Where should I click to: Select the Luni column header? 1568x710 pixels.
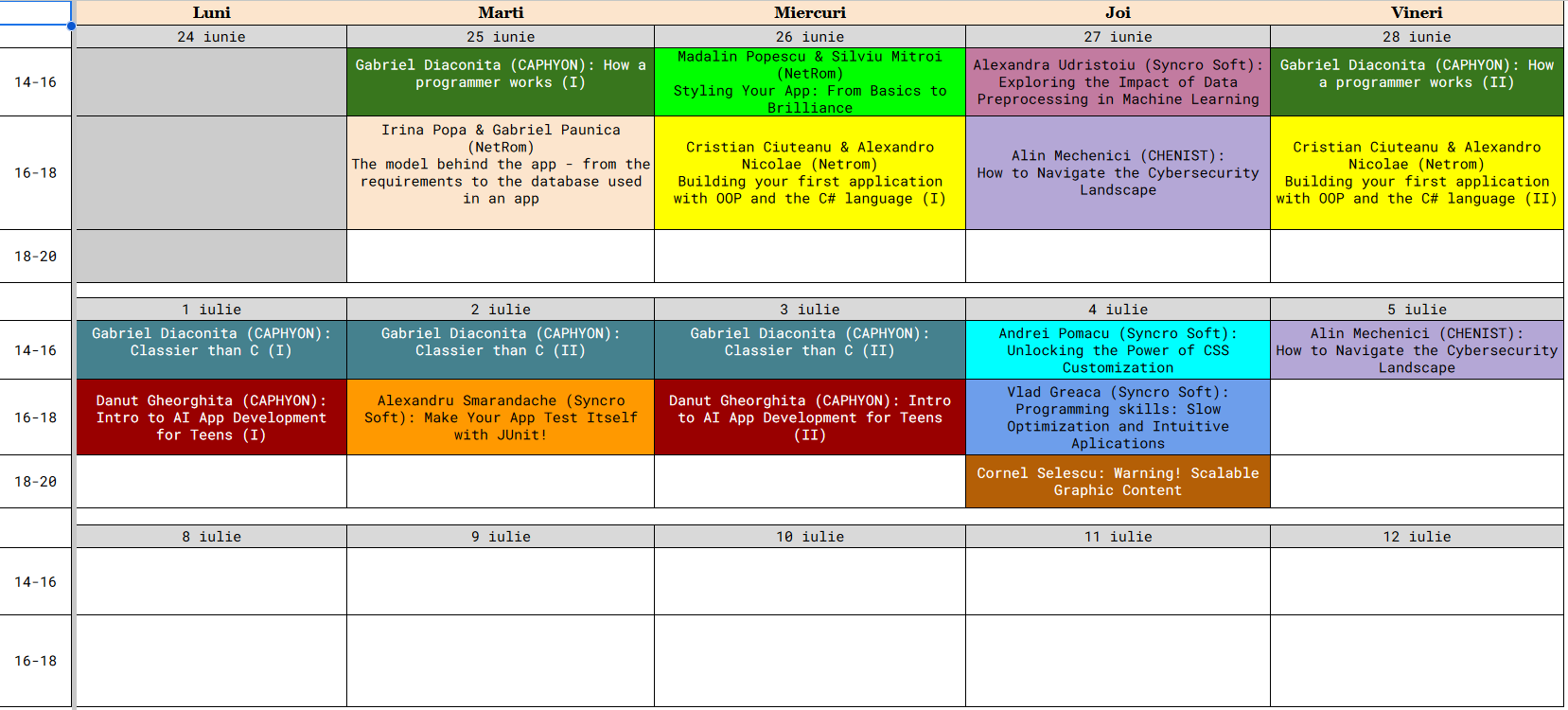point(211,12)
